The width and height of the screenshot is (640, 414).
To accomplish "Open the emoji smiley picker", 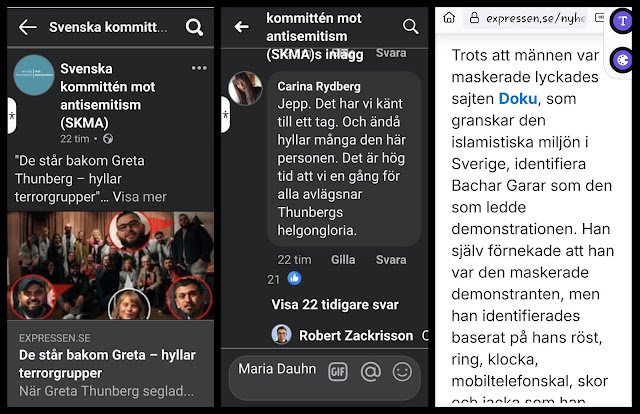I will click(402, 372).
